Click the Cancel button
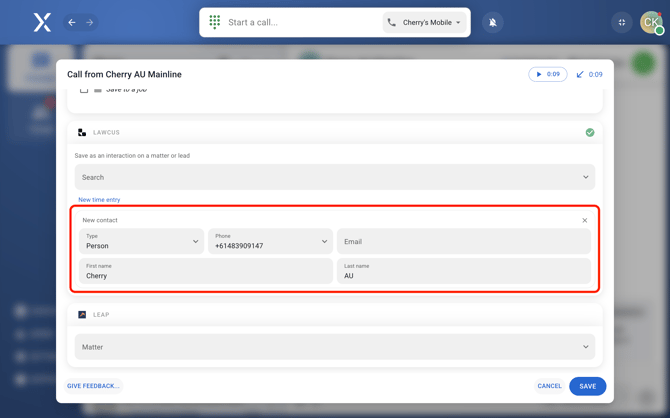Screen dimensions: 670x418 [x=549, y=386]
